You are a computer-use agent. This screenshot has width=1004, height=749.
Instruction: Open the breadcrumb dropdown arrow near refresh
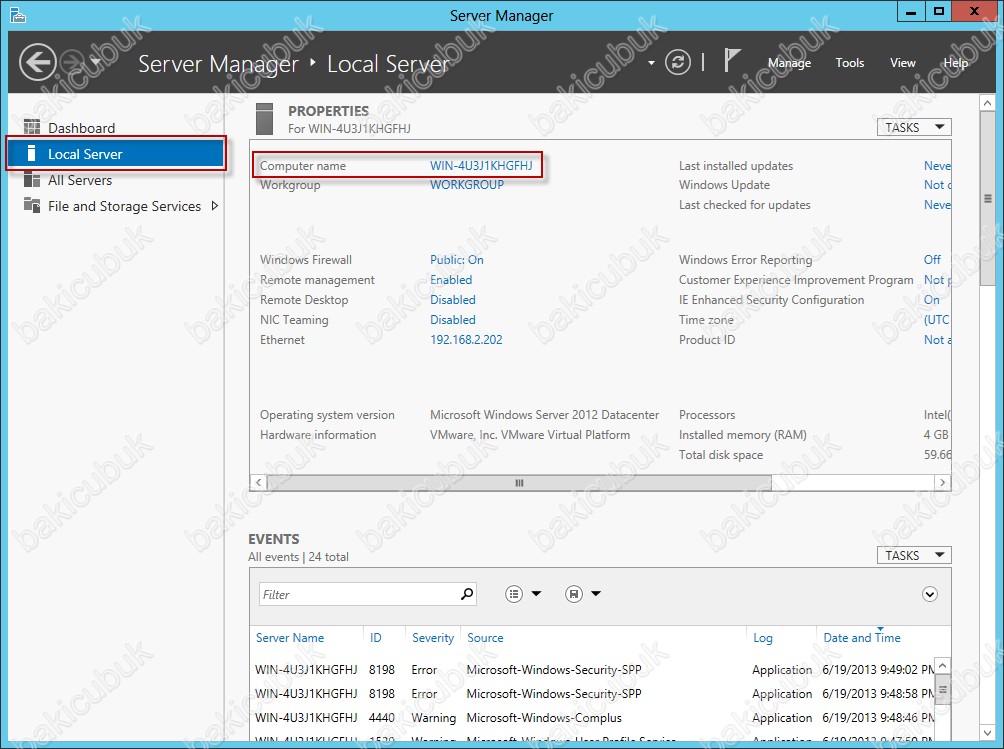pos(651,63)
